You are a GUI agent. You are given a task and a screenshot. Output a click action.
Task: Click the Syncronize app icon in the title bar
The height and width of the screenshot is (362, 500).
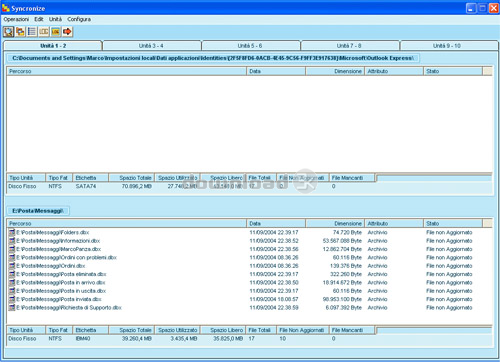tap(6, 8)
